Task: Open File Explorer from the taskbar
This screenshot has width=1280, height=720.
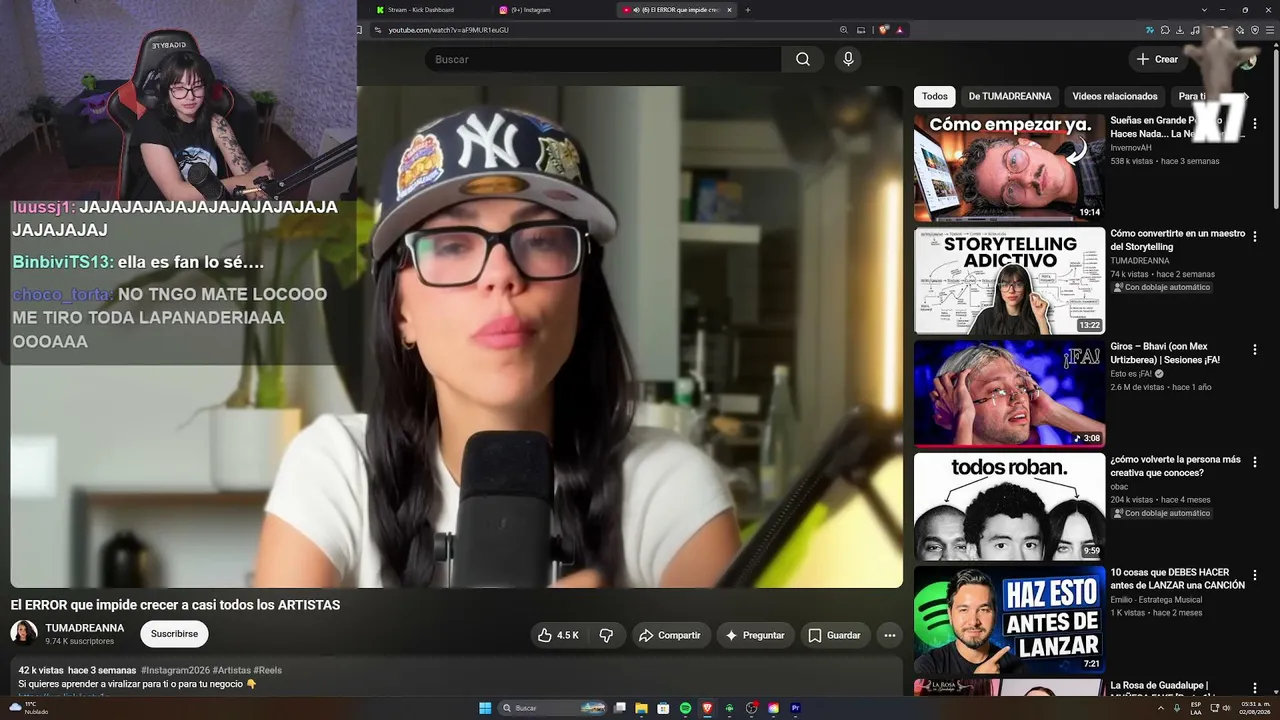Action: click(x=641, y=708)
